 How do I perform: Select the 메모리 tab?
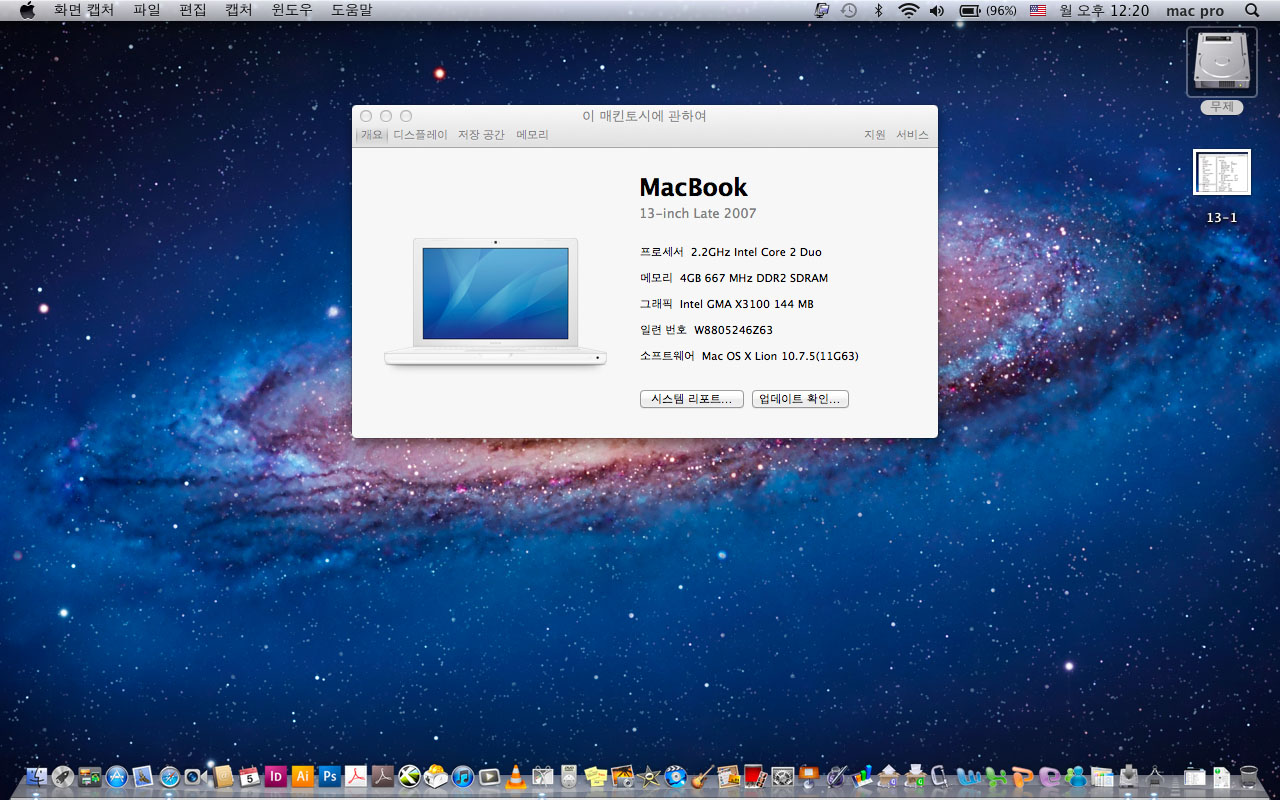point(532,135)
